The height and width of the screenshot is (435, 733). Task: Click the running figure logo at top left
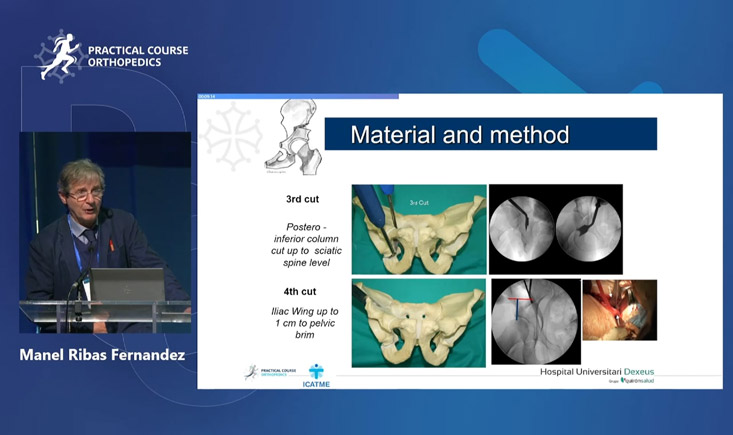pos(59,57)
